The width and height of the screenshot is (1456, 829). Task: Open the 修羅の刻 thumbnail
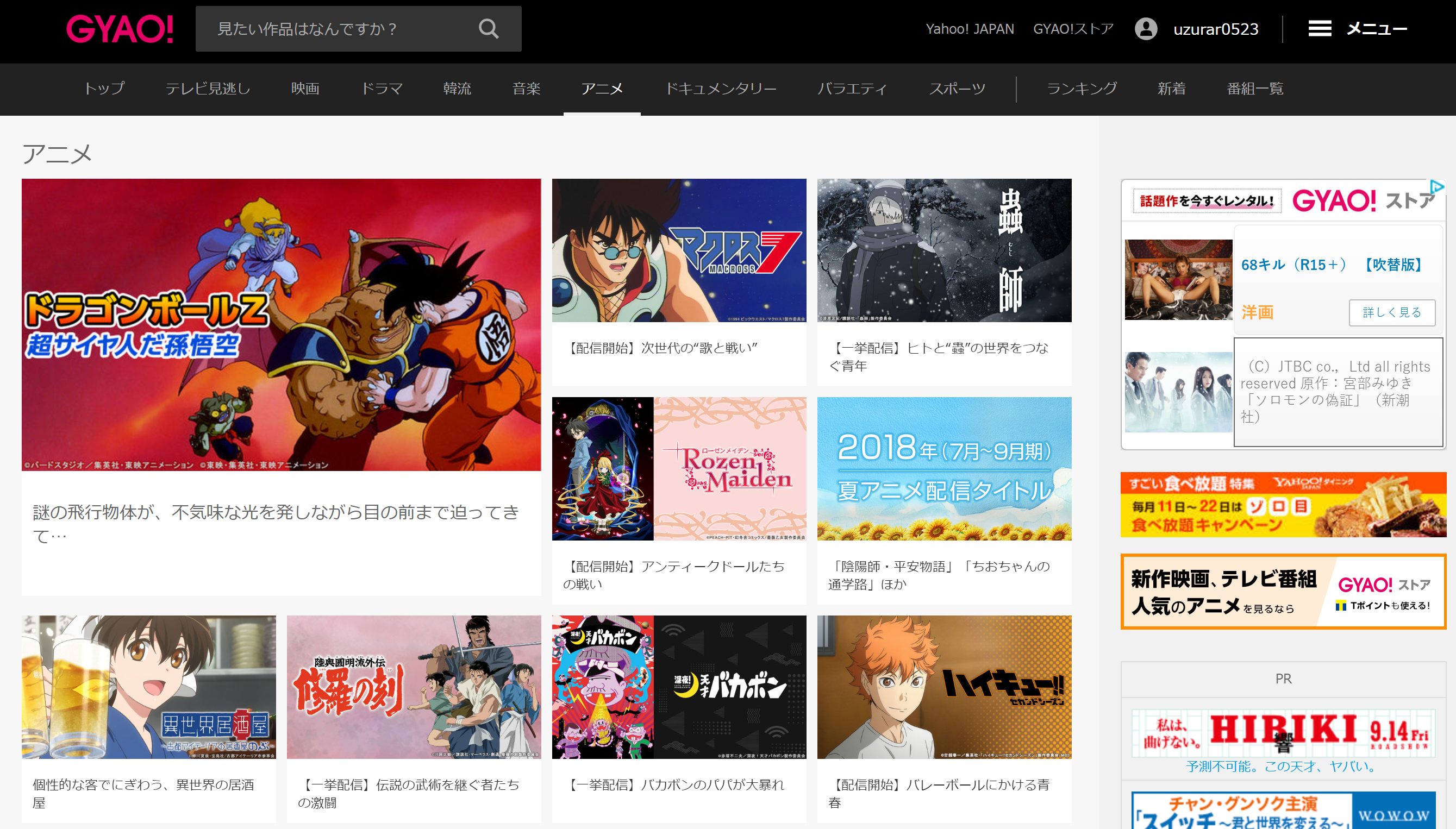click(x=414, y=687)
